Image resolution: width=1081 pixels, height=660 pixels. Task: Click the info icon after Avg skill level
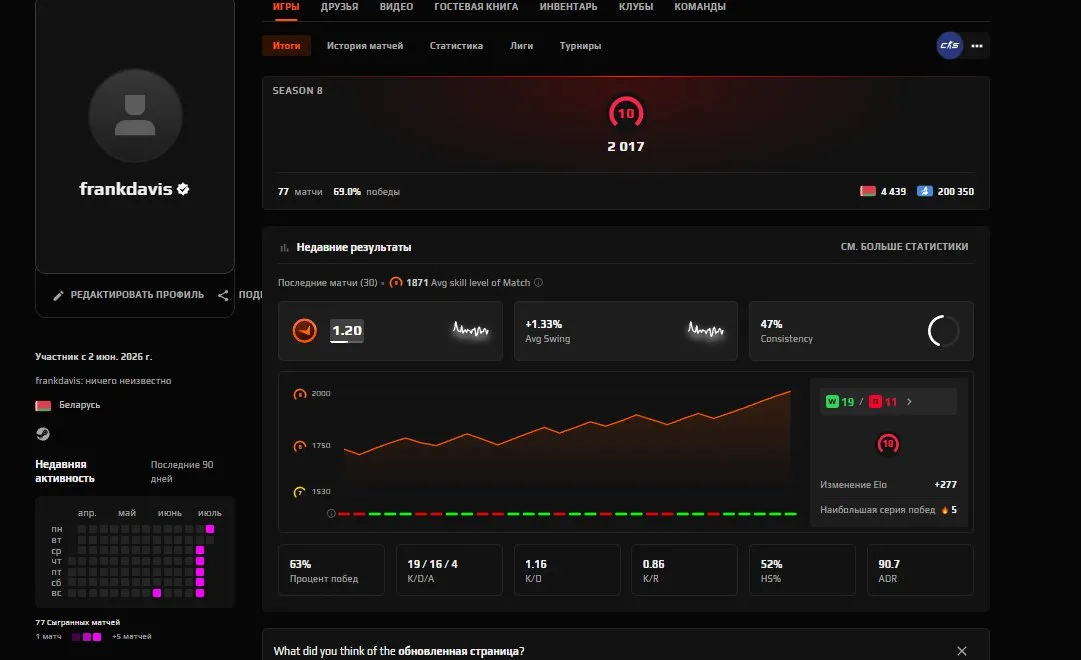(x=538, y=283)
